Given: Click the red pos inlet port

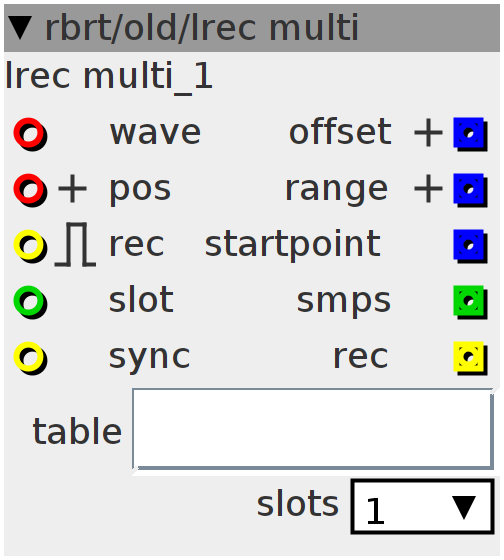Looking at the screenshot, I should [x=30, y=190].
